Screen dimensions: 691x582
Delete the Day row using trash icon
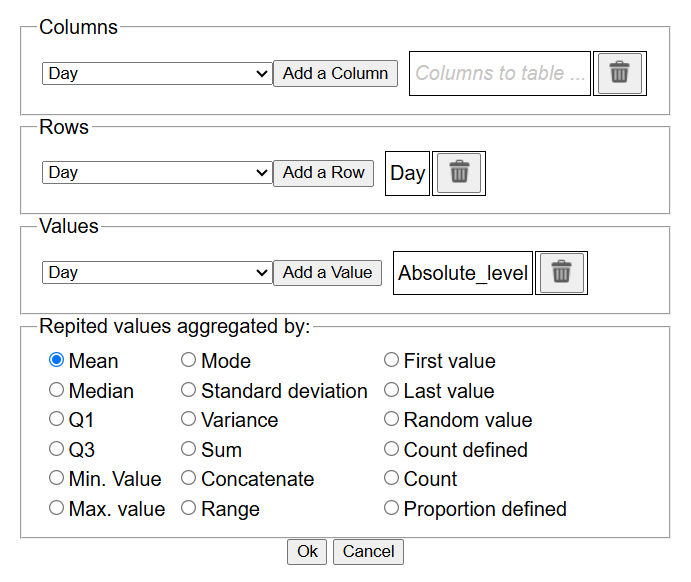coord(459,173)
